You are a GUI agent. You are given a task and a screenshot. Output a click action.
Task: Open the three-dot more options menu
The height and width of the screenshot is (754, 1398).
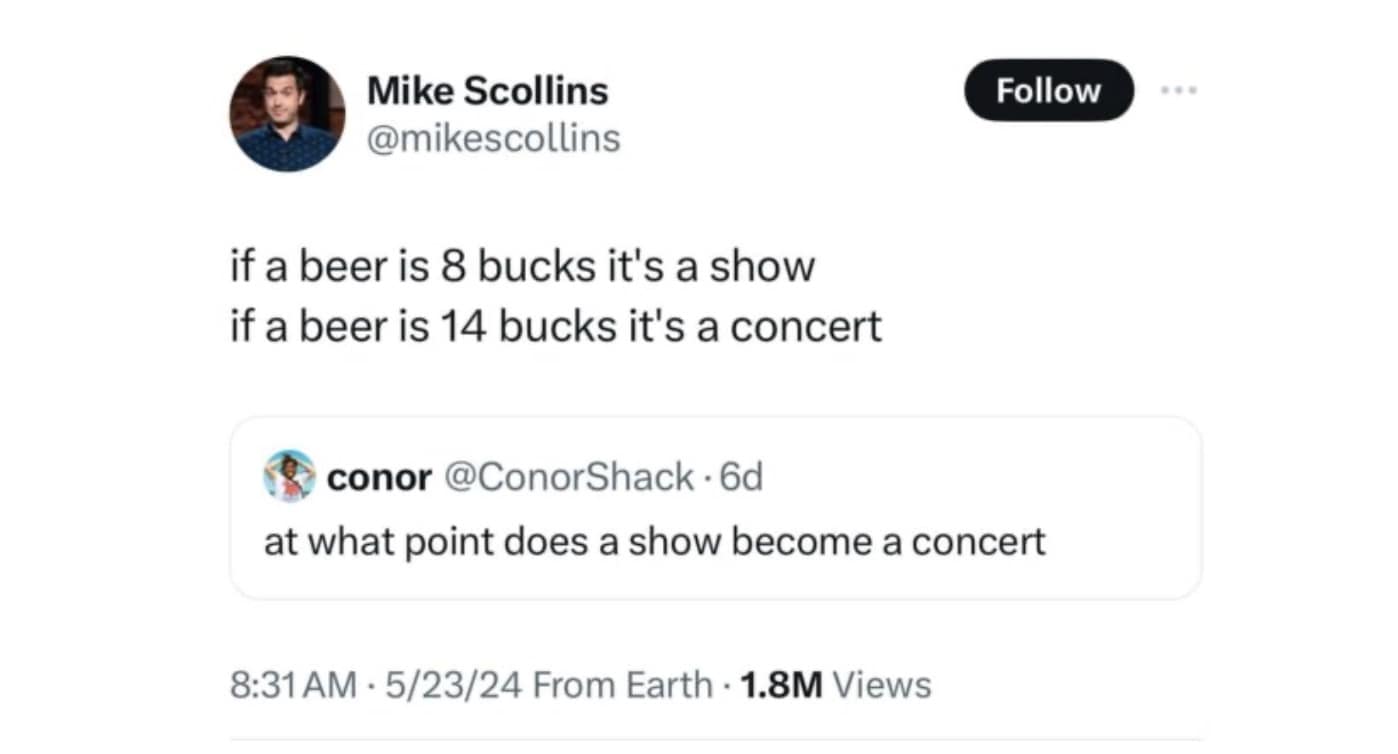[1180, 90]
